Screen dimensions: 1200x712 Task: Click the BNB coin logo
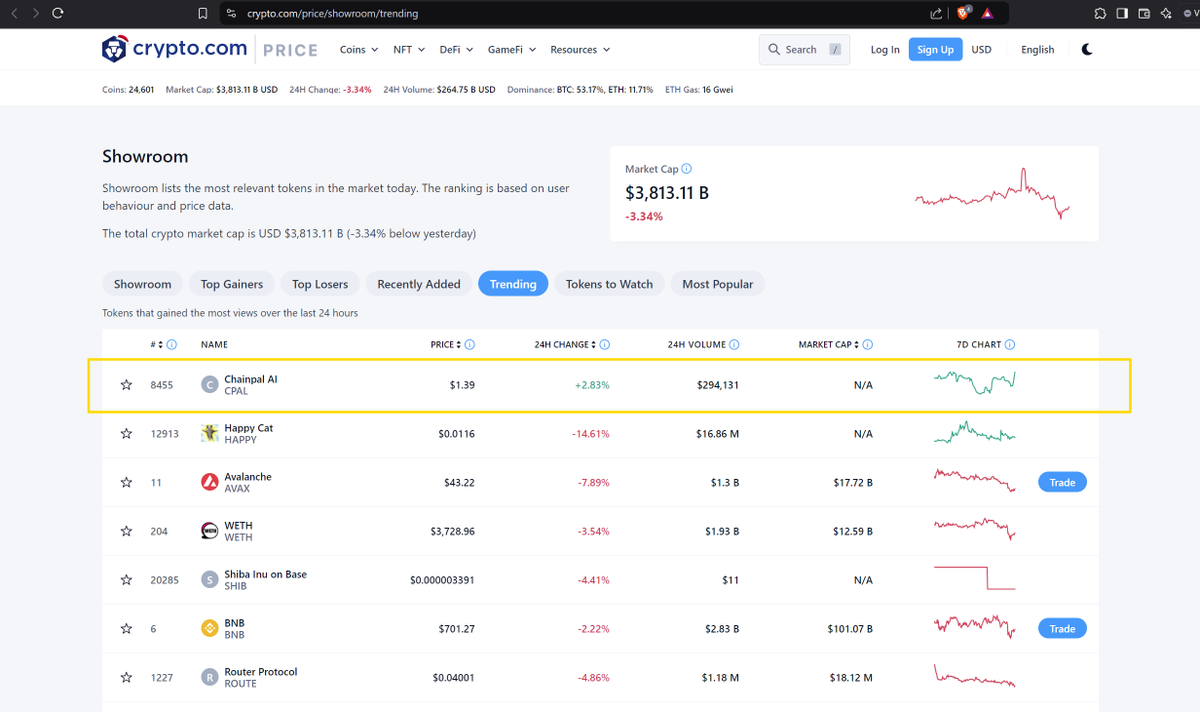pos(210,628)
